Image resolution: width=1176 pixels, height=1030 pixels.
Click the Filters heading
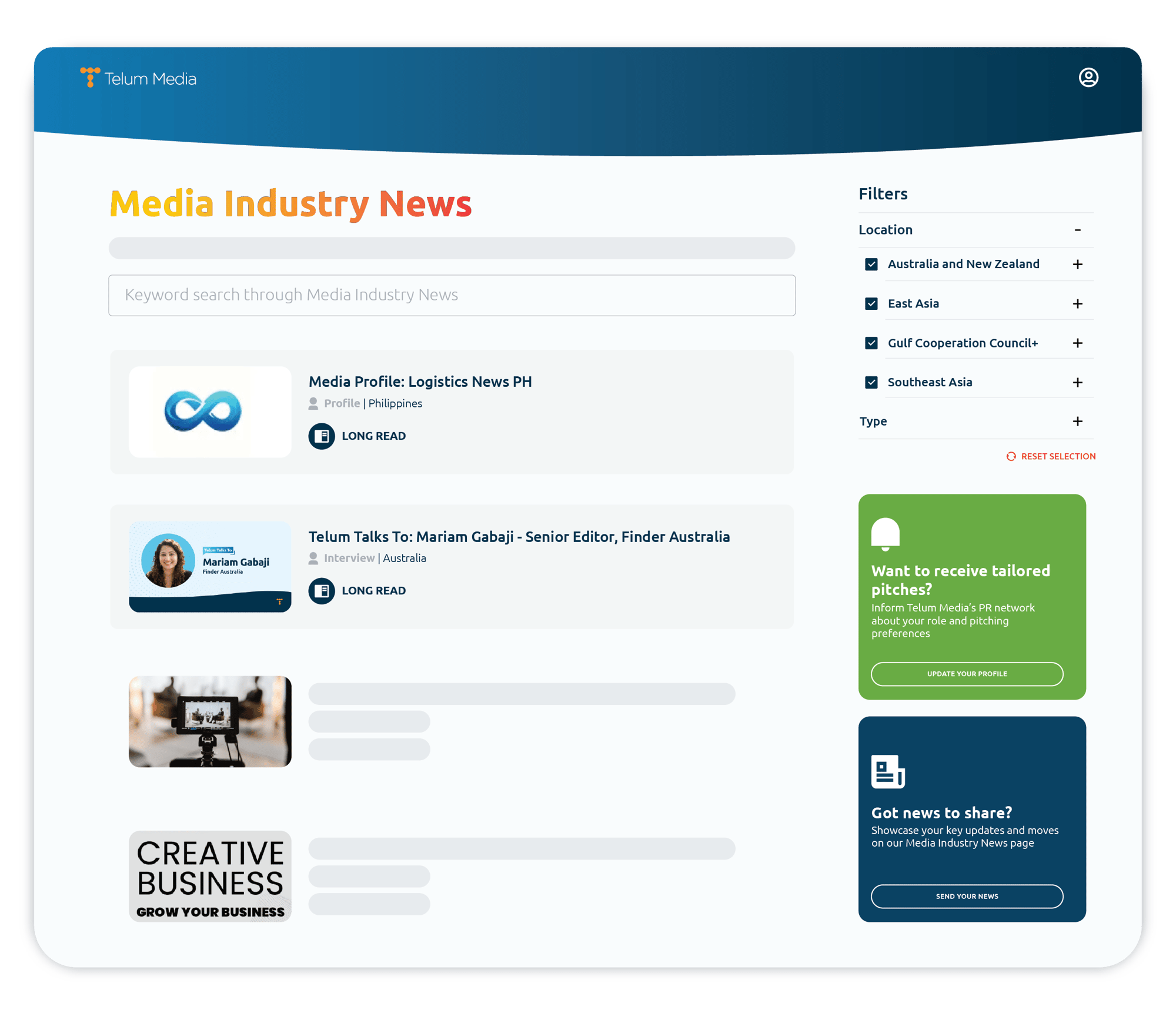click(x=883, y=193)
